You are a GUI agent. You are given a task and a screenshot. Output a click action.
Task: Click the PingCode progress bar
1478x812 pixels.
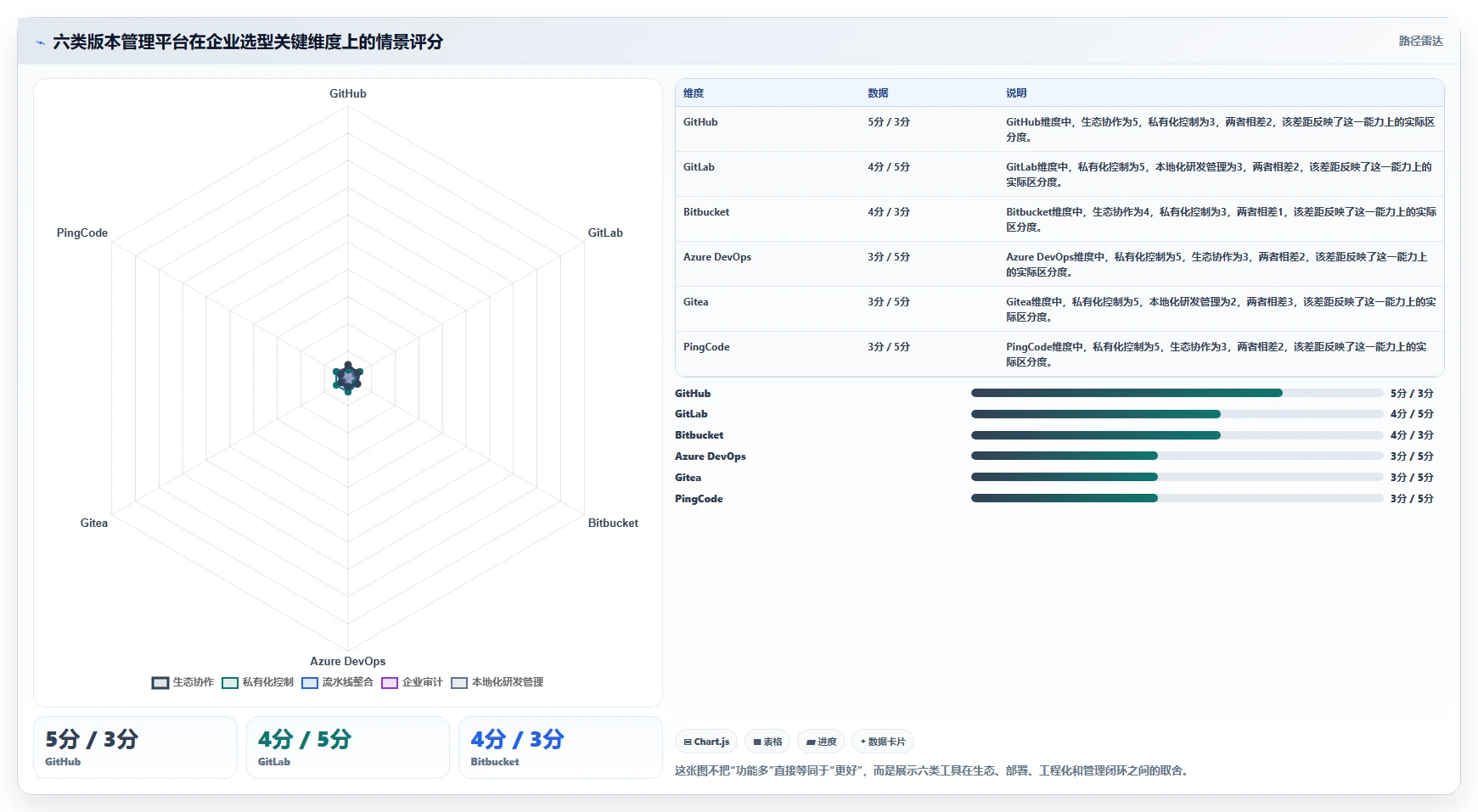pyautogui.click(x=1177, y=498)
